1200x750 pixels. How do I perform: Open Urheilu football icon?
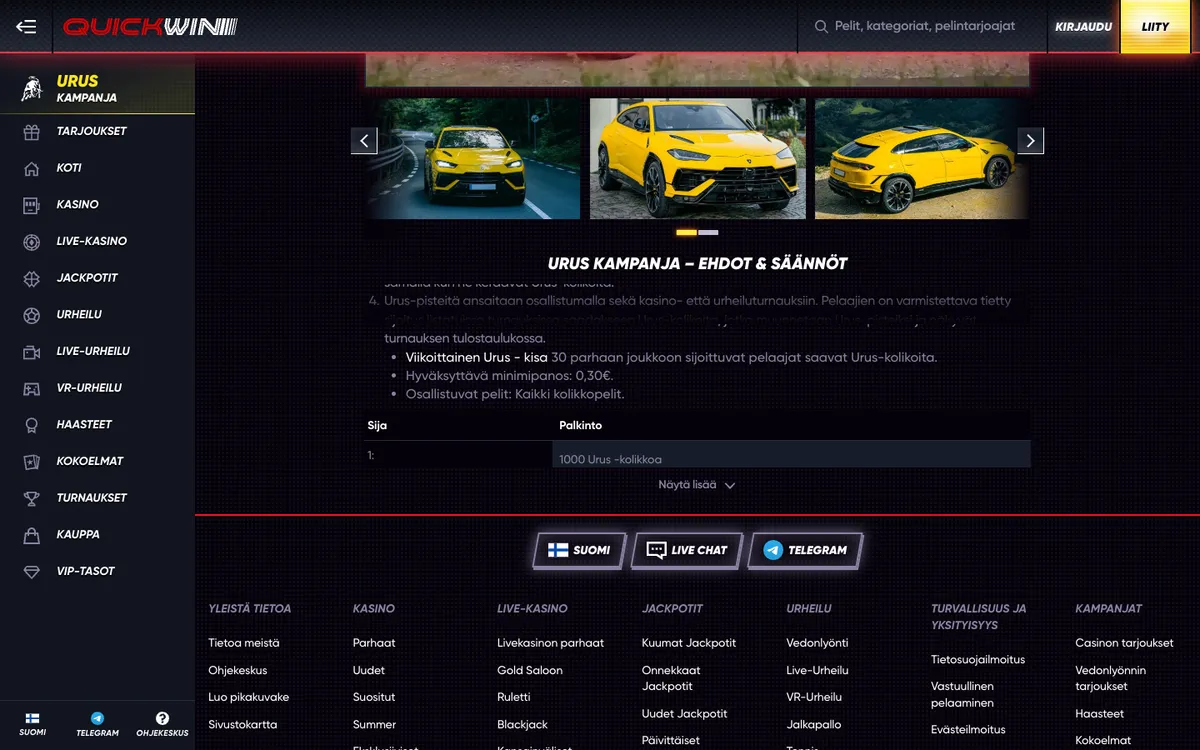(32, 315)
